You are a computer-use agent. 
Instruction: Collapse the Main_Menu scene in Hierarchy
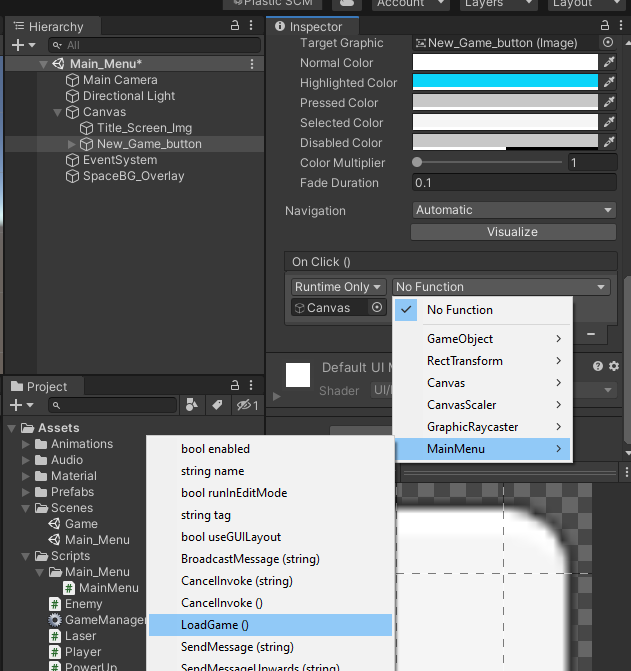tap(43, 64)
